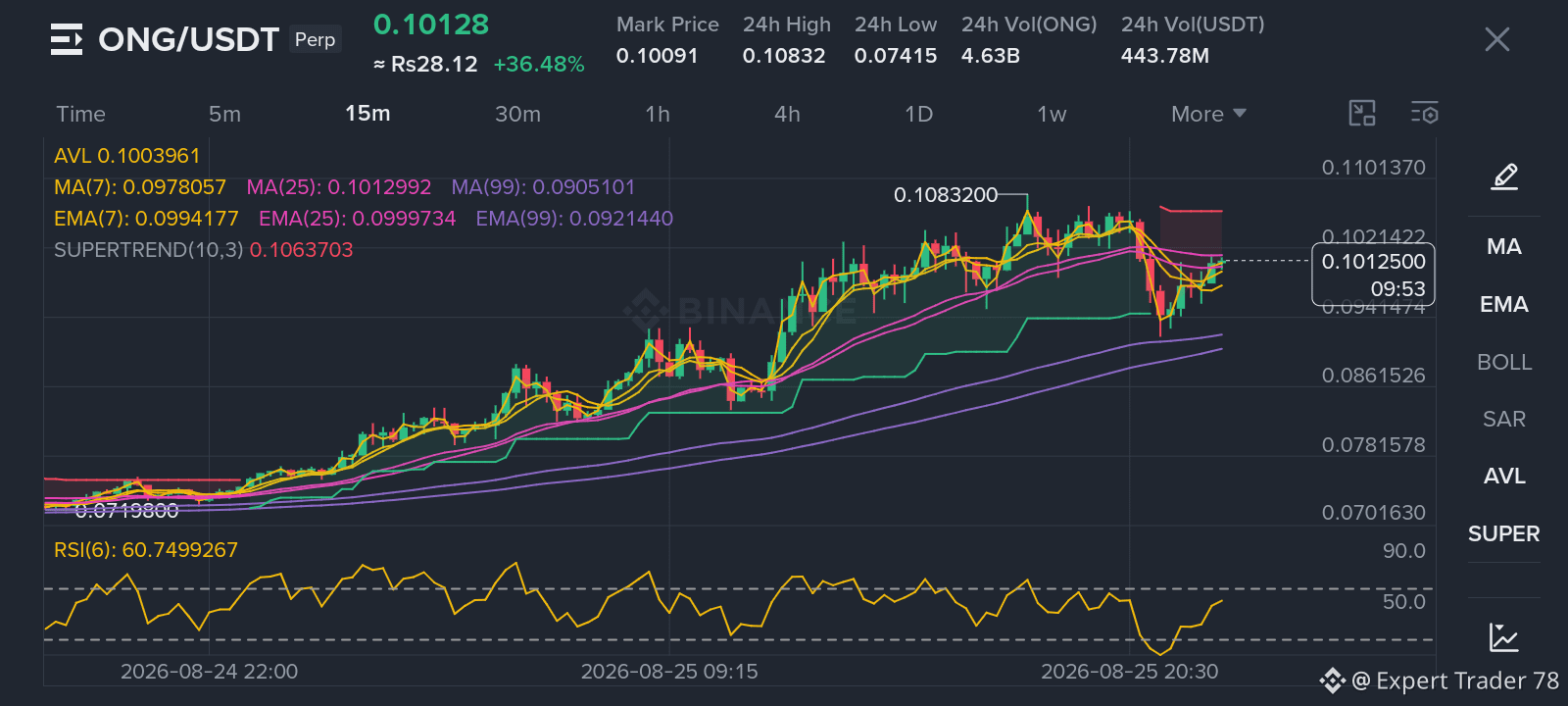Screen dimensions: 1568x706
Task: Select the 5m timeframe
Action: (224, 114)
